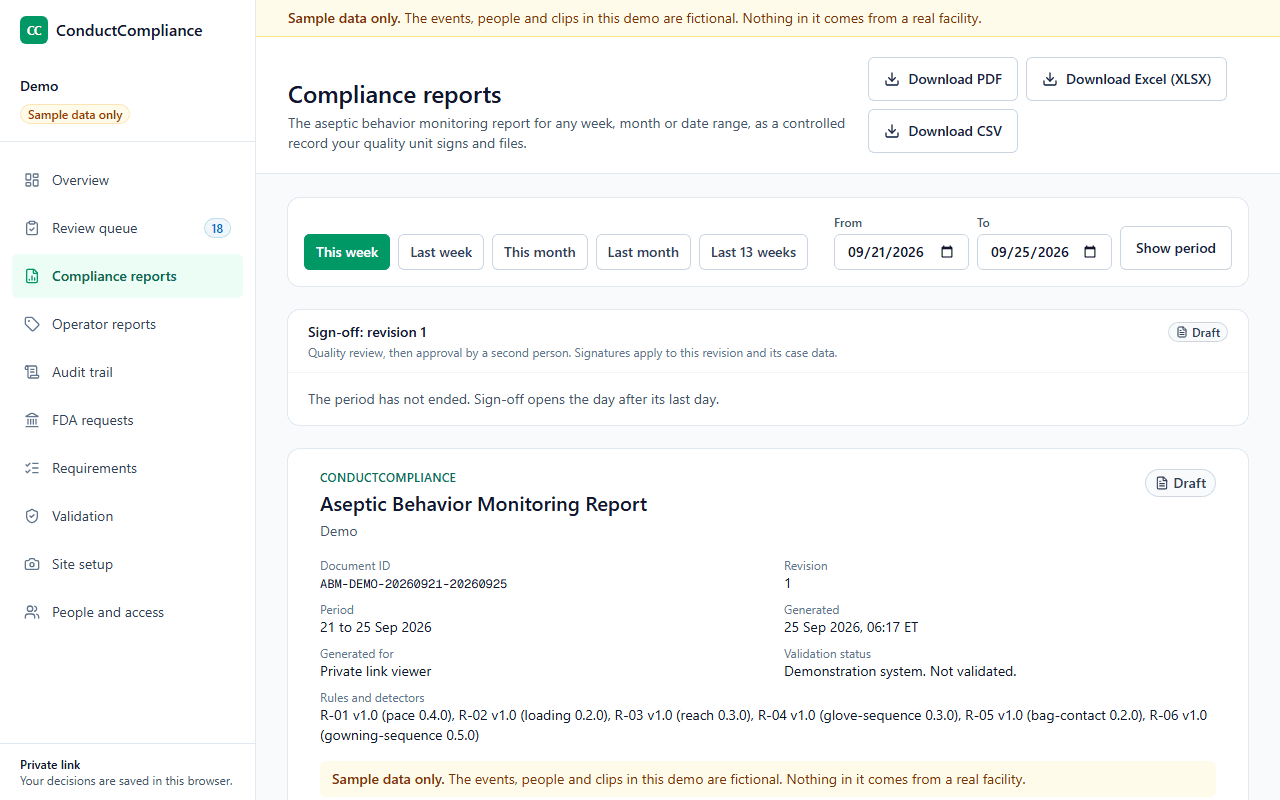The height and width of the screenshot is (800, 1280).
Task: Open Site setup
Action: click(127, 564)
